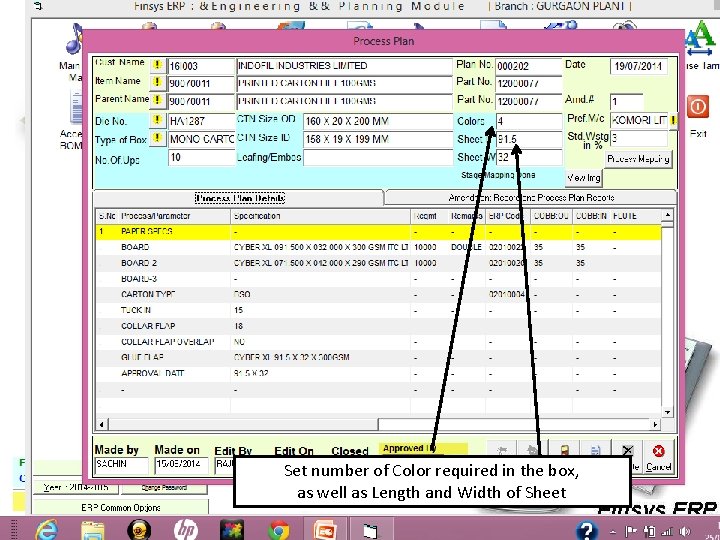The image size is (720, 540).
Task: Click the Sheet length field showing 91.5
Action: [x=529, y=139]
